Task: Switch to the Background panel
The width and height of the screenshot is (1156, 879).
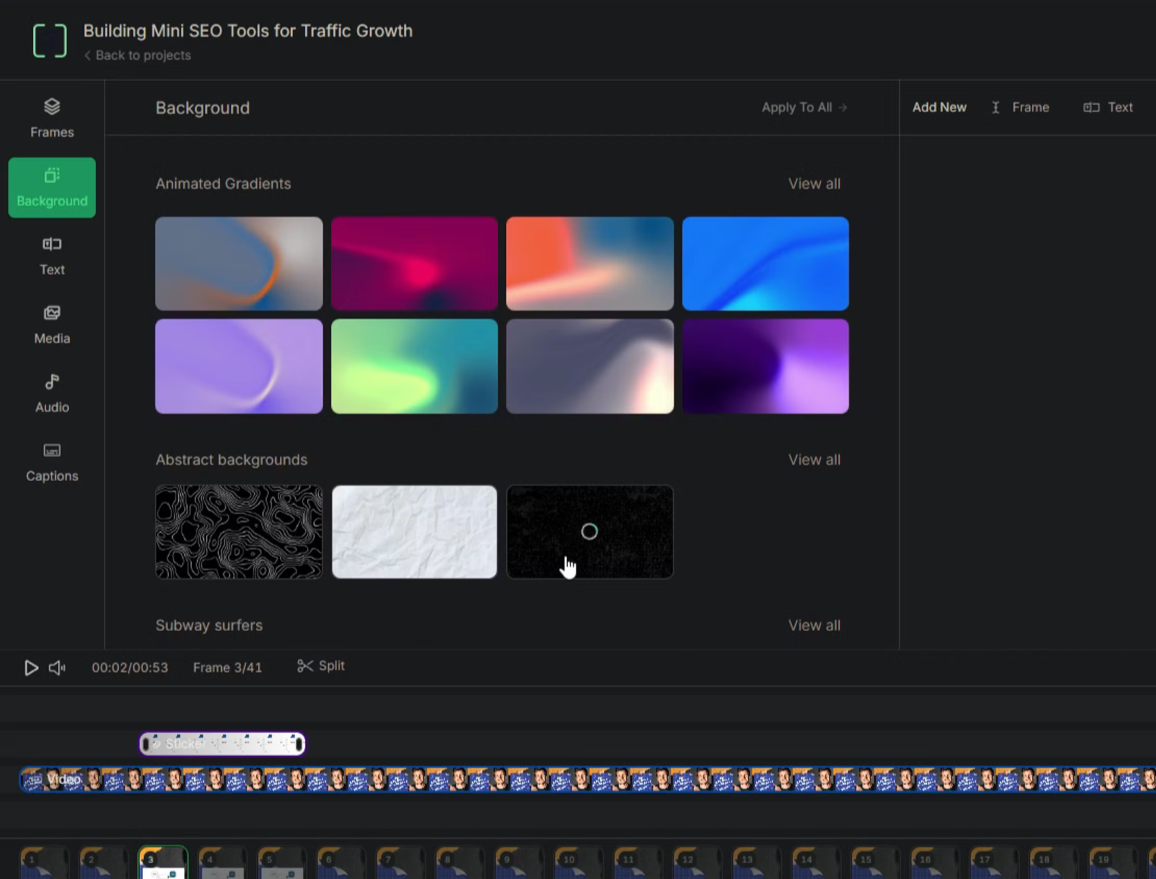Action: point(51,188)
